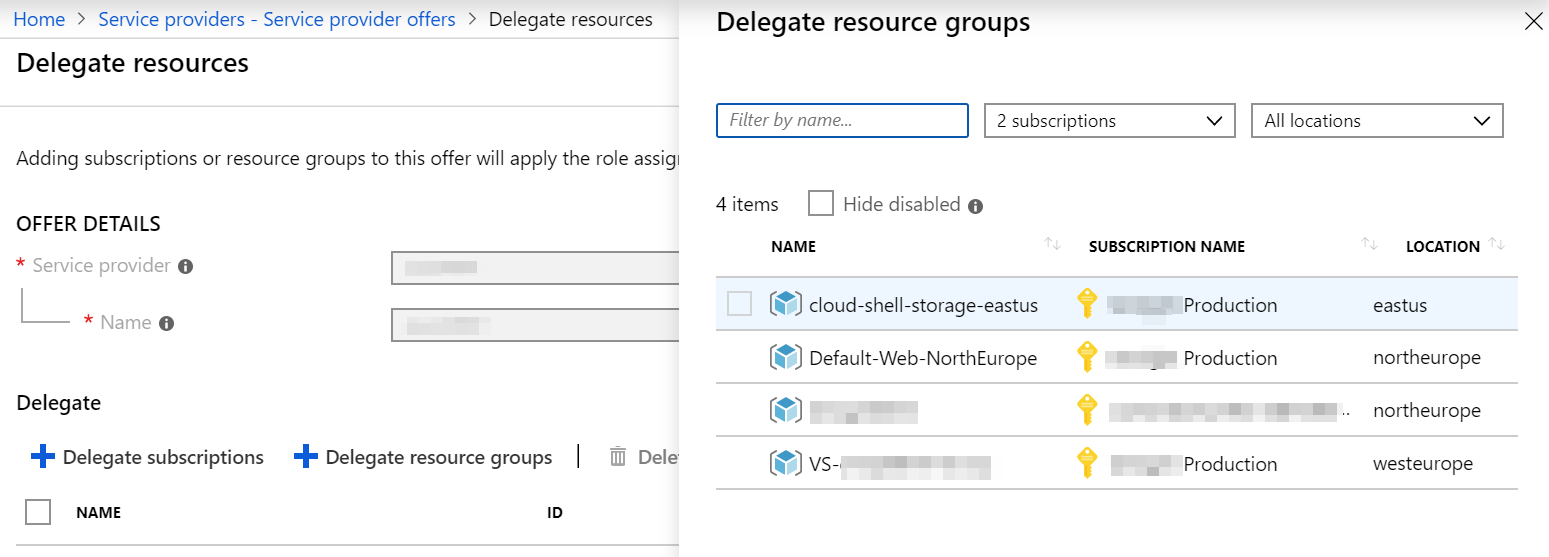Click the key icon in cloud-shell-storage-eastus row
This screenshot has height=557, width=1549.
(x=1086, y=304)
